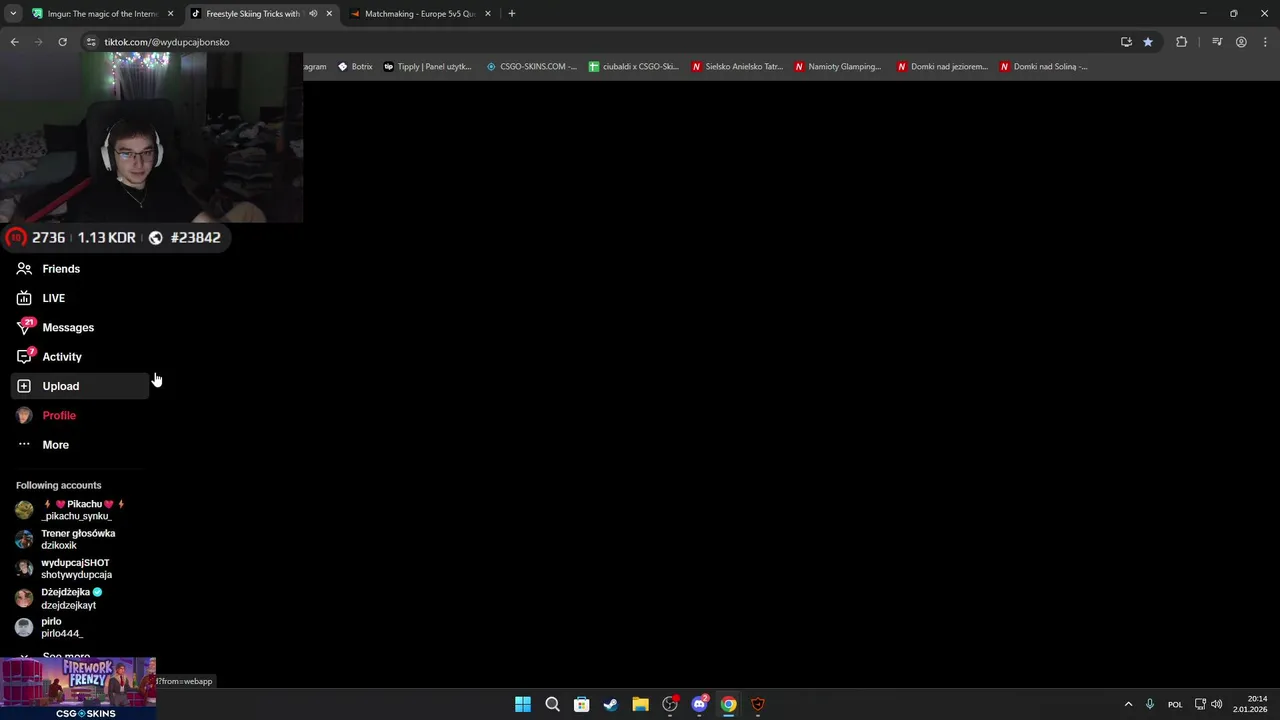Click the Pikachu account avatar
The width and height of the screenshot is (1280, 720).
(24, 510)
